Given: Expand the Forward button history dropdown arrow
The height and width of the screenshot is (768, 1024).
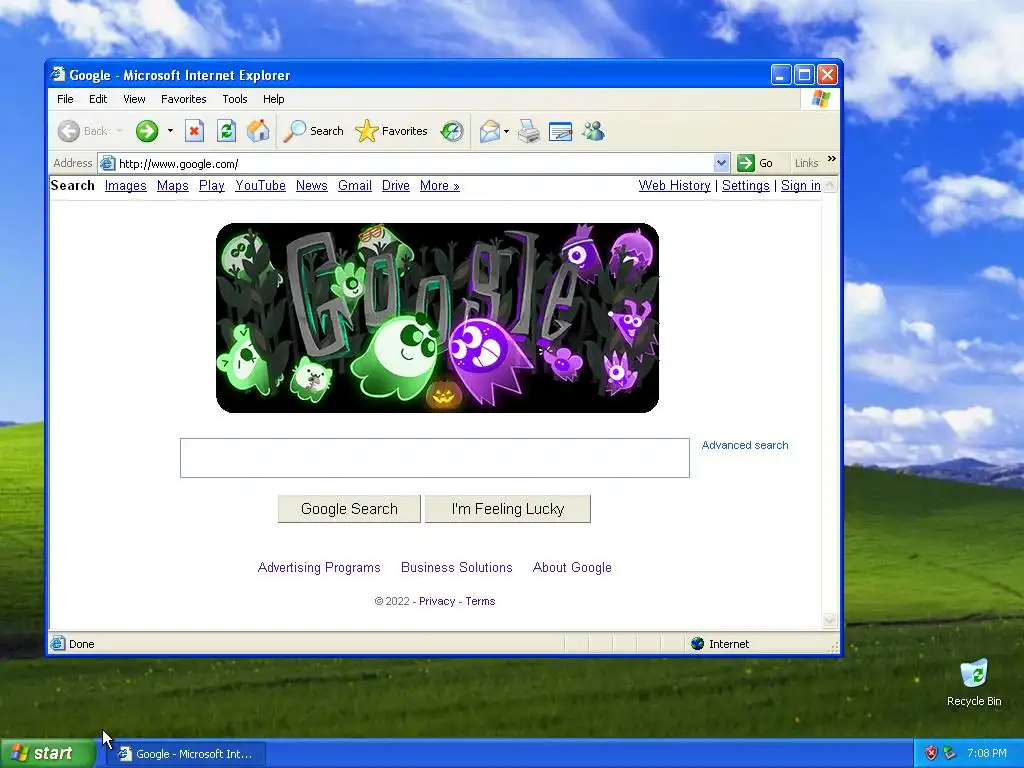Looking at the screenshot, I should tap(170, 131).
